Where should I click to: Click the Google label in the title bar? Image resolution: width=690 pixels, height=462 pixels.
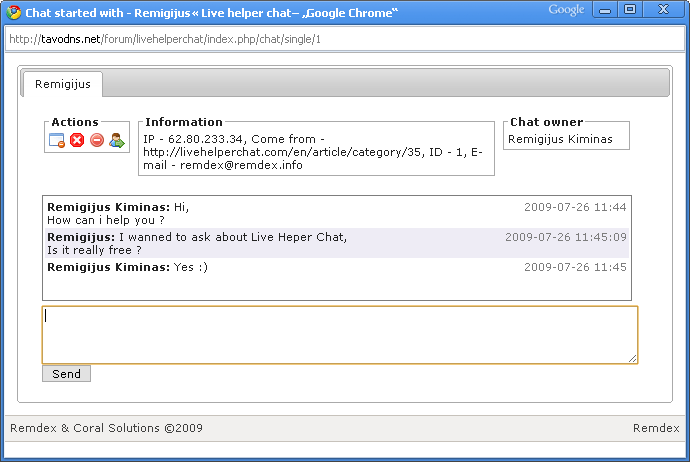[566, 10]
